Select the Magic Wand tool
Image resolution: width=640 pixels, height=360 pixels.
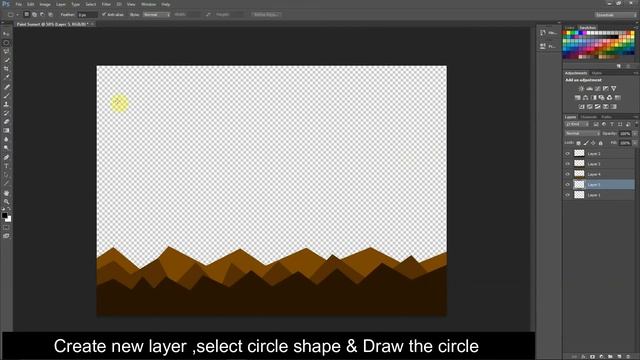click(x=6, y=60)
